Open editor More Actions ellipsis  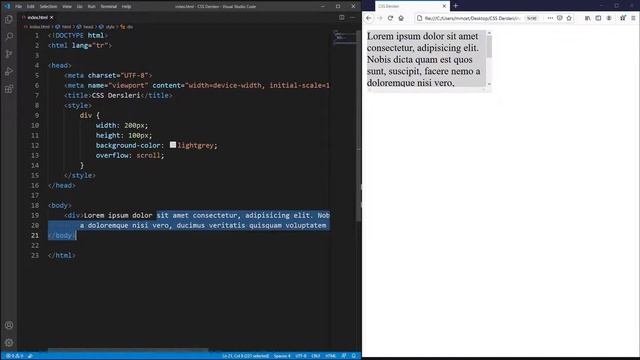353,18
